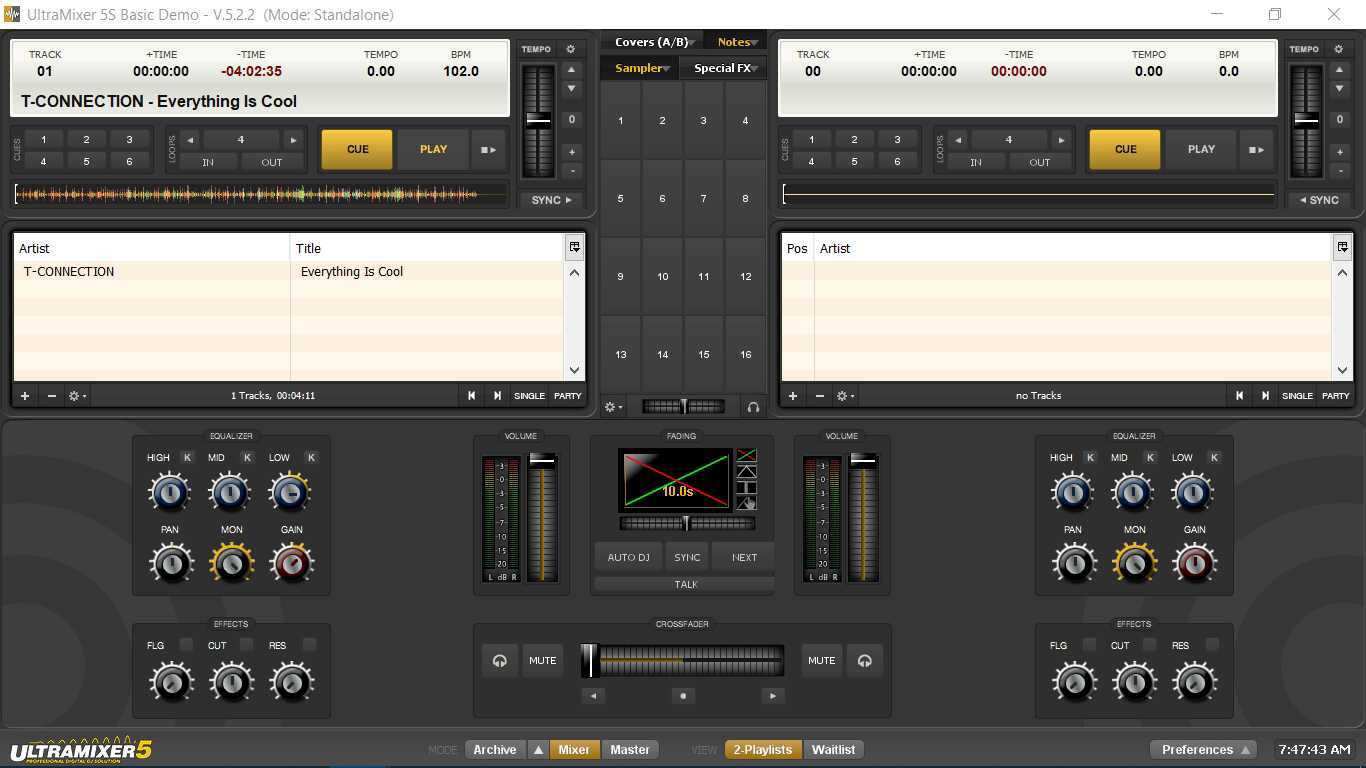Click the sampler headphones icon

(753, 407)
